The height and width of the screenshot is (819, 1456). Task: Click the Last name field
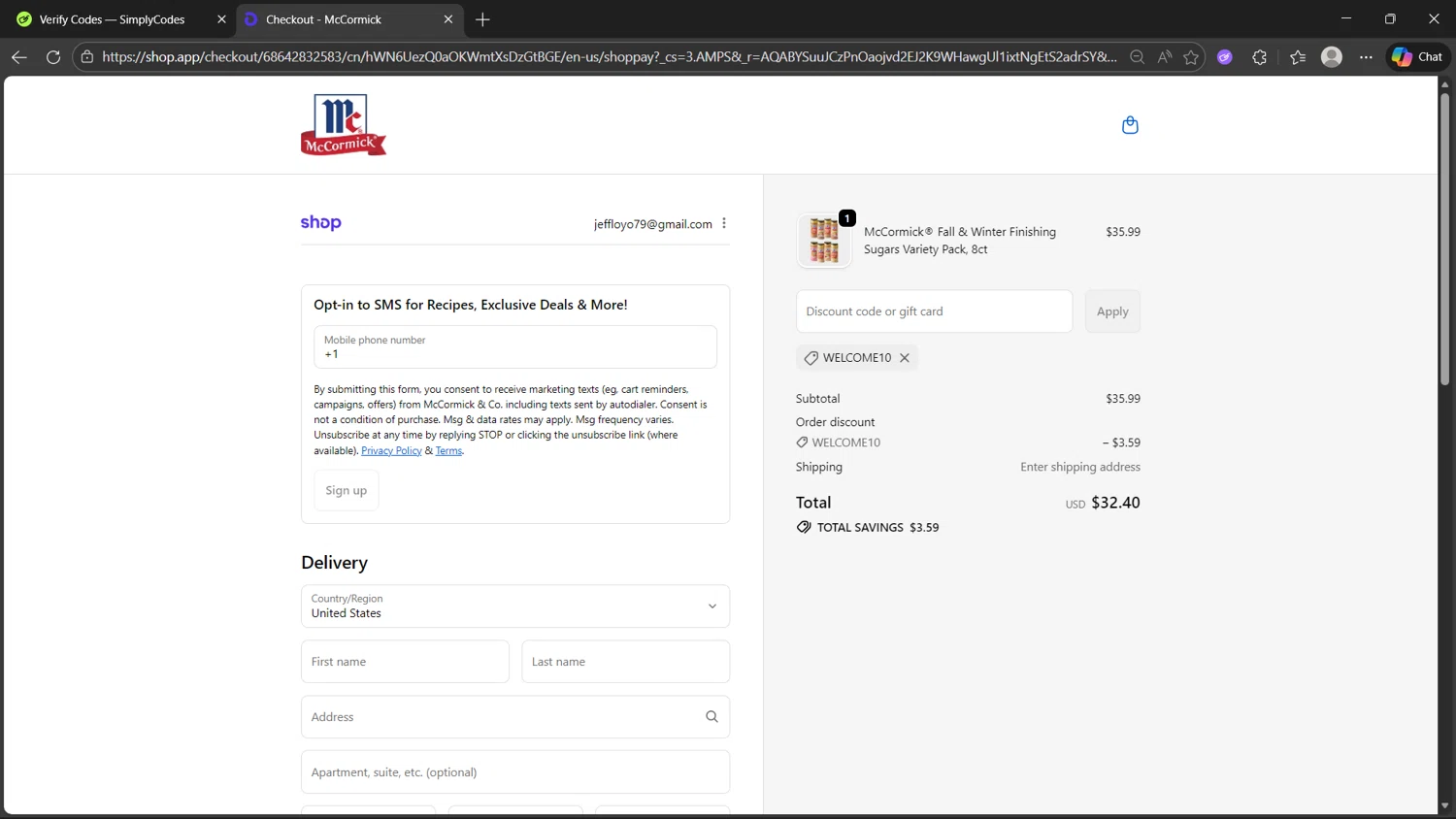[626, 662]
